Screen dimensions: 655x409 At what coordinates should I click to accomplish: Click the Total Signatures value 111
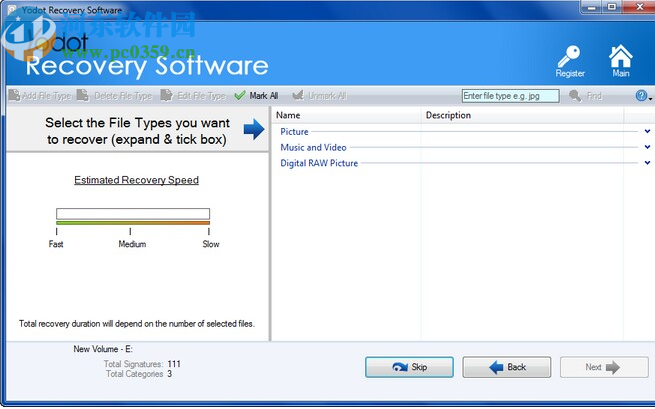[174, 364]
